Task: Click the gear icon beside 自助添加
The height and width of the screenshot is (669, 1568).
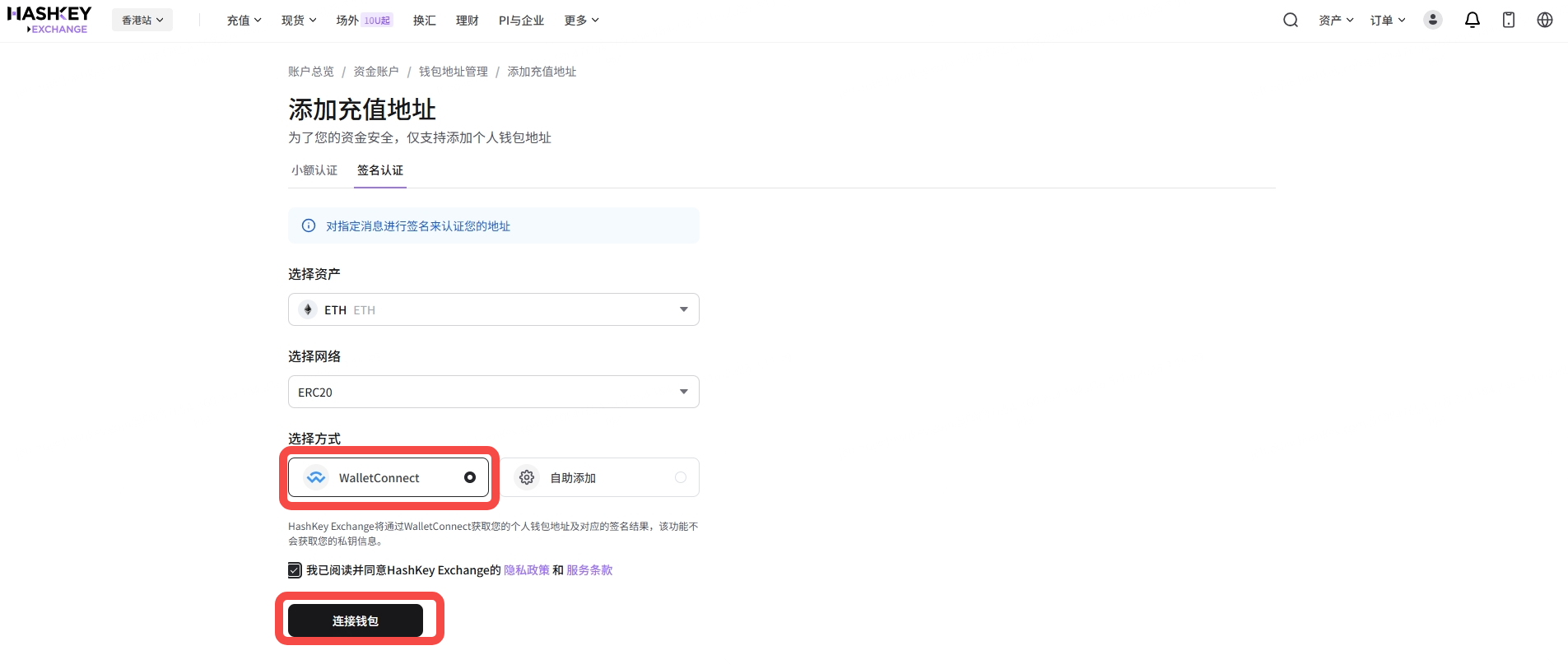Action: [x=527, y=477]
